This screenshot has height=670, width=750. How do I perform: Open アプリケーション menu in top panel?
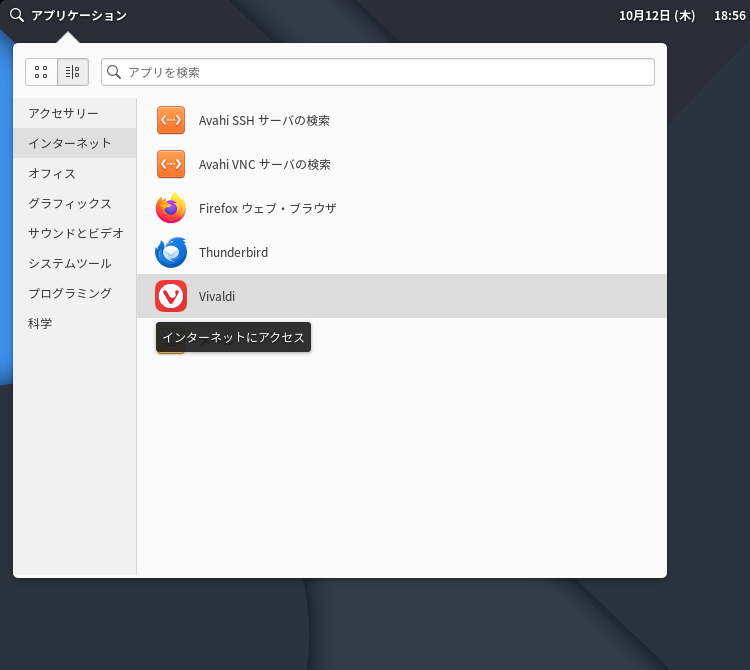(x=79, y=15)
